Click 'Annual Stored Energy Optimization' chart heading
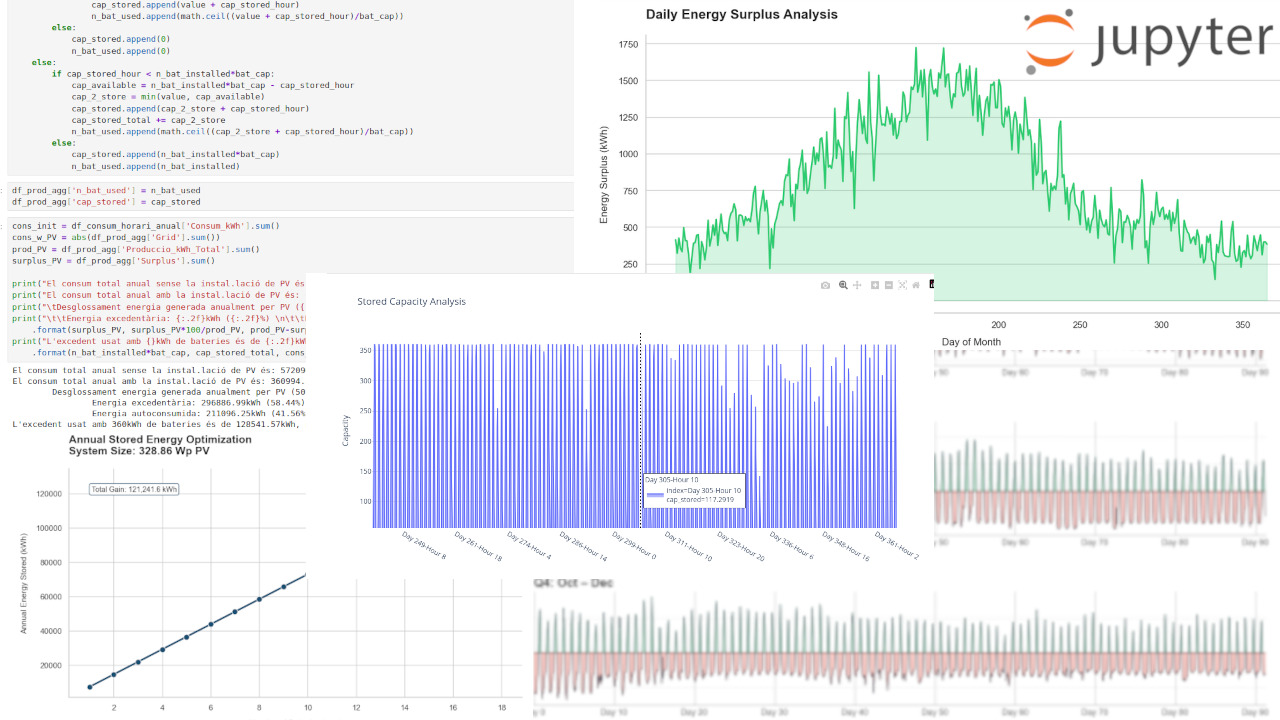1280x720 pixels. point(160,440)
